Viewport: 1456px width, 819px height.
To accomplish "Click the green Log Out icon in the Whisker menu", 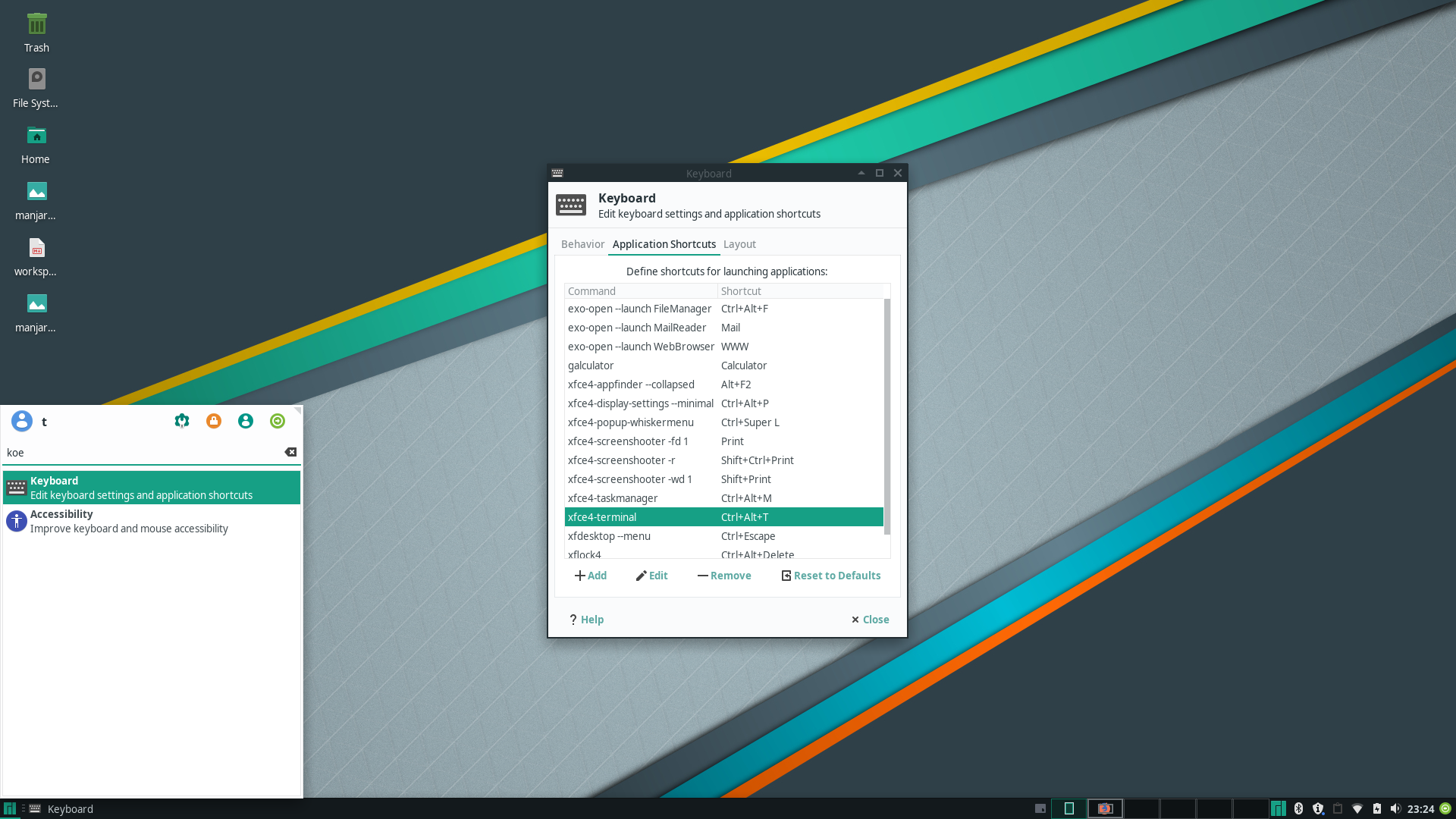I will [x=278, y=421].
